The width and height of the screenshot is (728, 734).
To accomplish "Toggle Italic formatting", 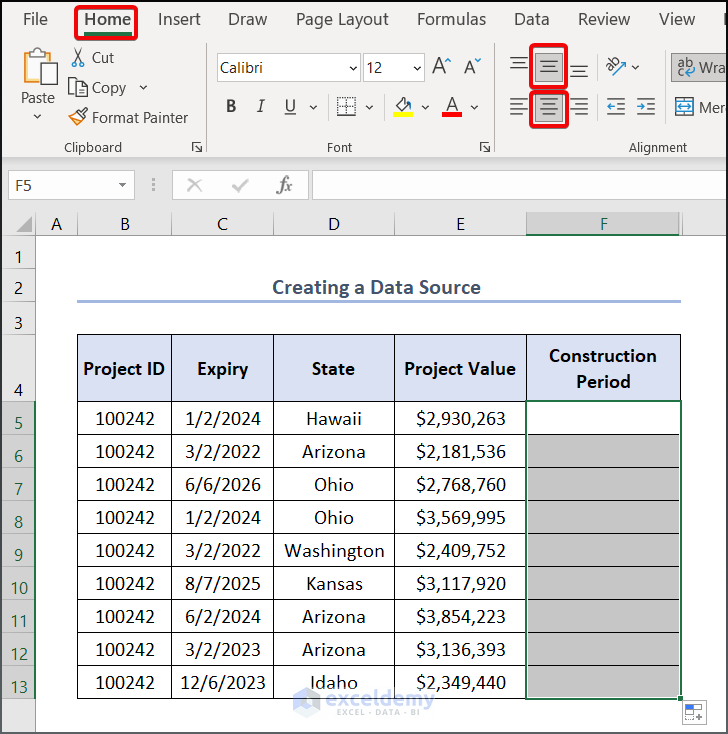I will click(x=260, y=107).
